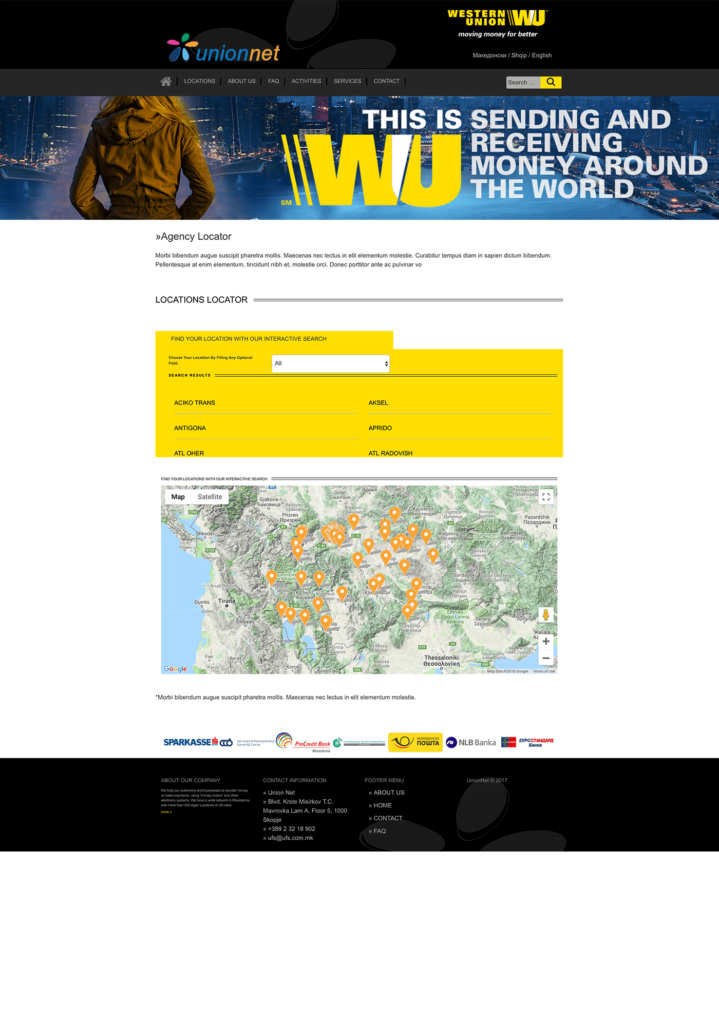Select the Street View pegman icon
This screenshot has width=719, height=1024.
coord(546,615)
